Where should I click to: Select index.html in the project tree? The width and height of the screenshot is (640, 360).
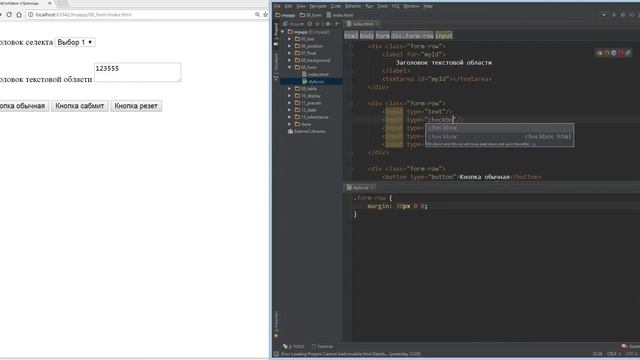point(315,74)
